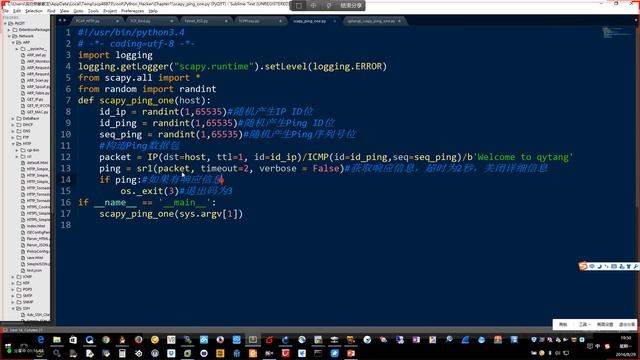Open the Windows Start button
Viewport: 640px width, 360px height.
pos(8,347)
